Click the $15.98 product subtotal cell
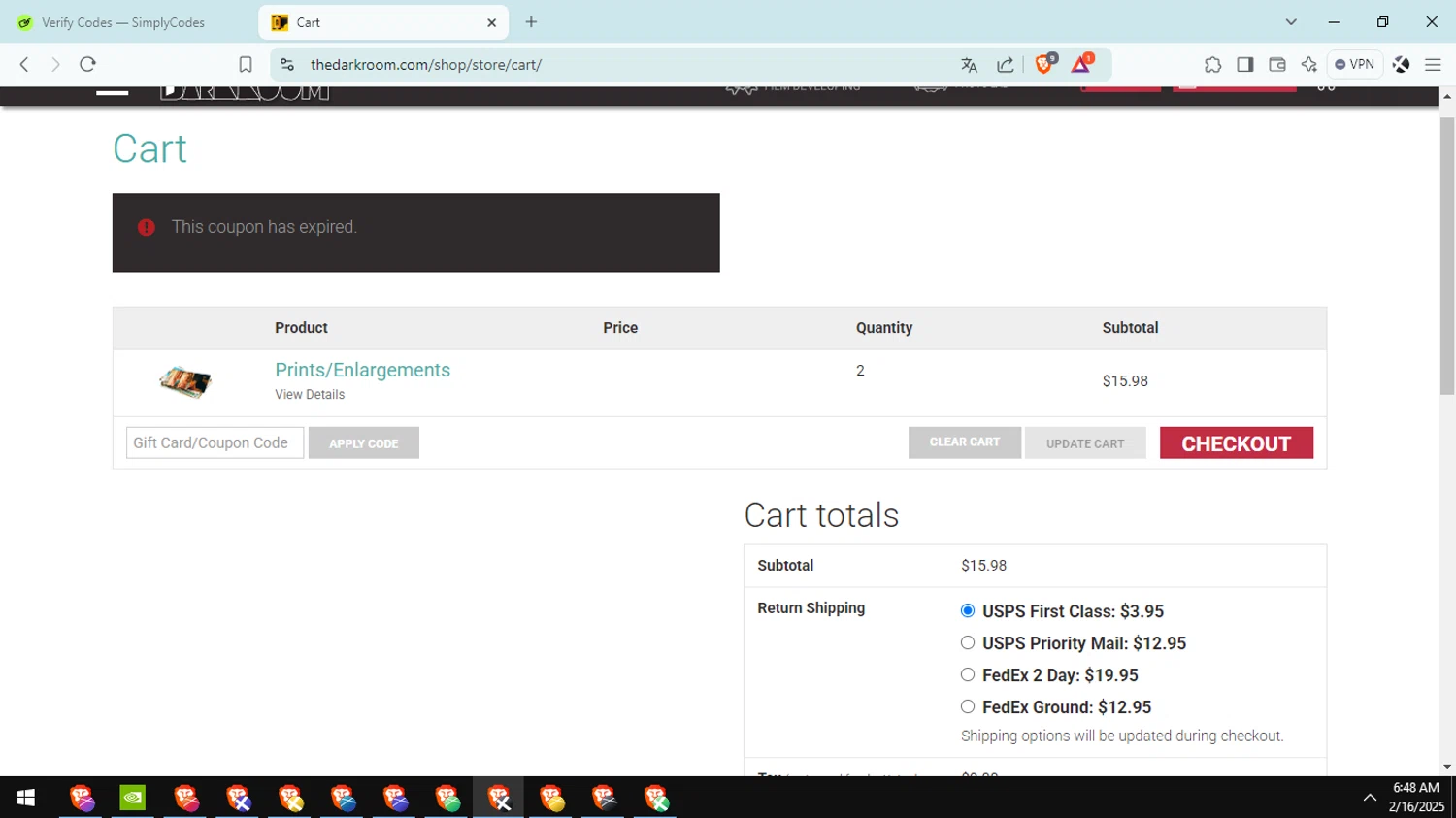Screen dimensions: 1456x818 [x=1125, y=381]
